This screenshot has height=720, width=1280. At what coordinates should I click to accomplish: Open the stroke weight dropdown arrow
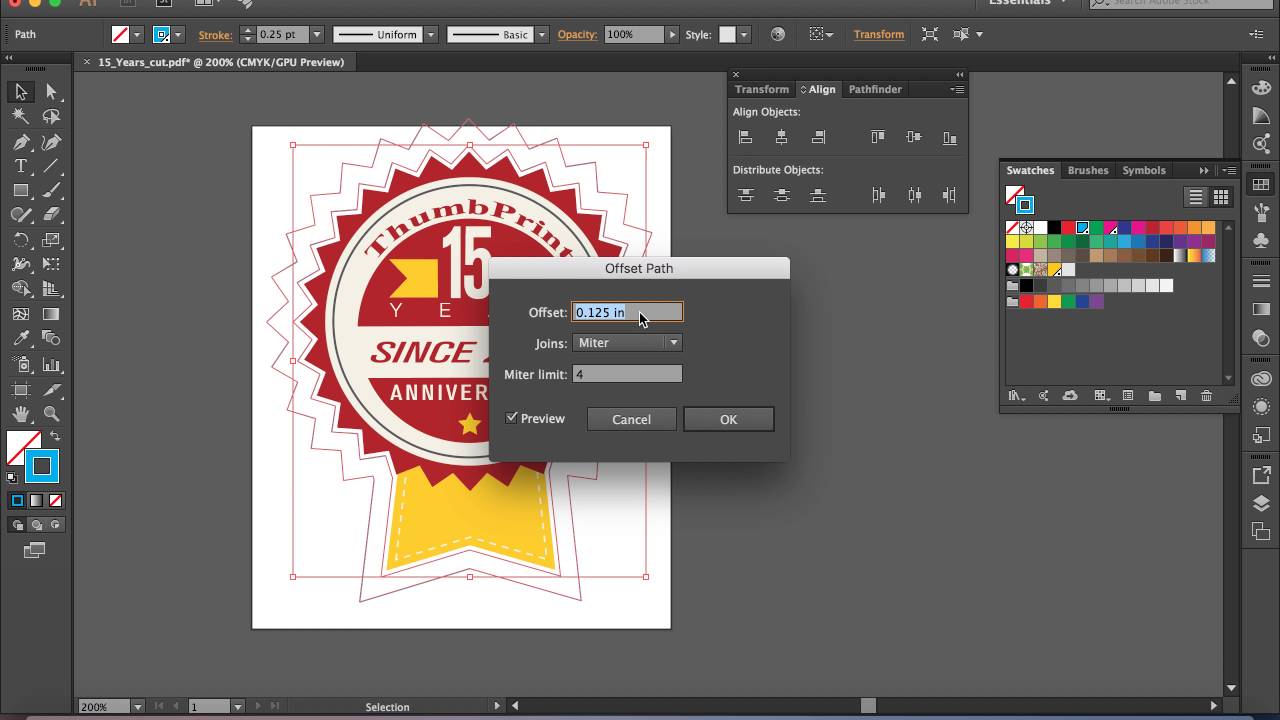click(316, 34)
